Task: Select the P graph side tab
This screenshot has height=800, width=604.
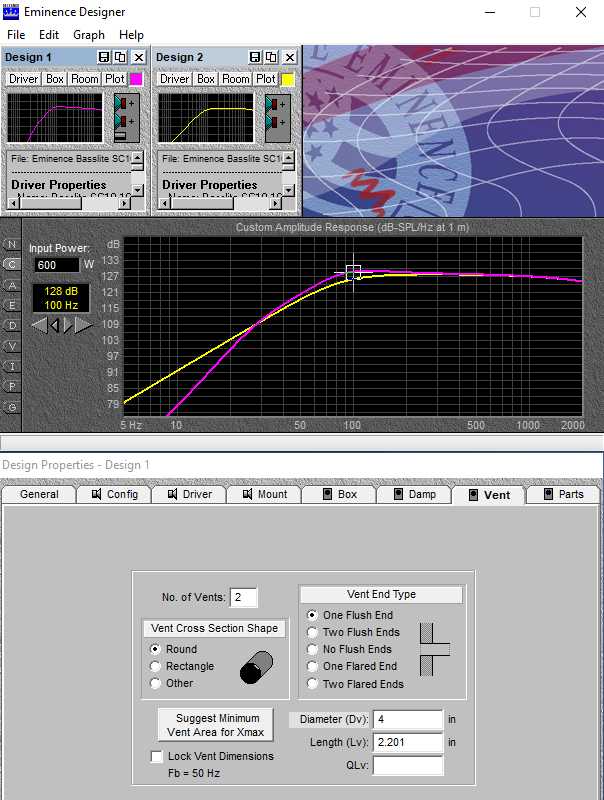Action: pyautogui.click(x=12, y=387)
